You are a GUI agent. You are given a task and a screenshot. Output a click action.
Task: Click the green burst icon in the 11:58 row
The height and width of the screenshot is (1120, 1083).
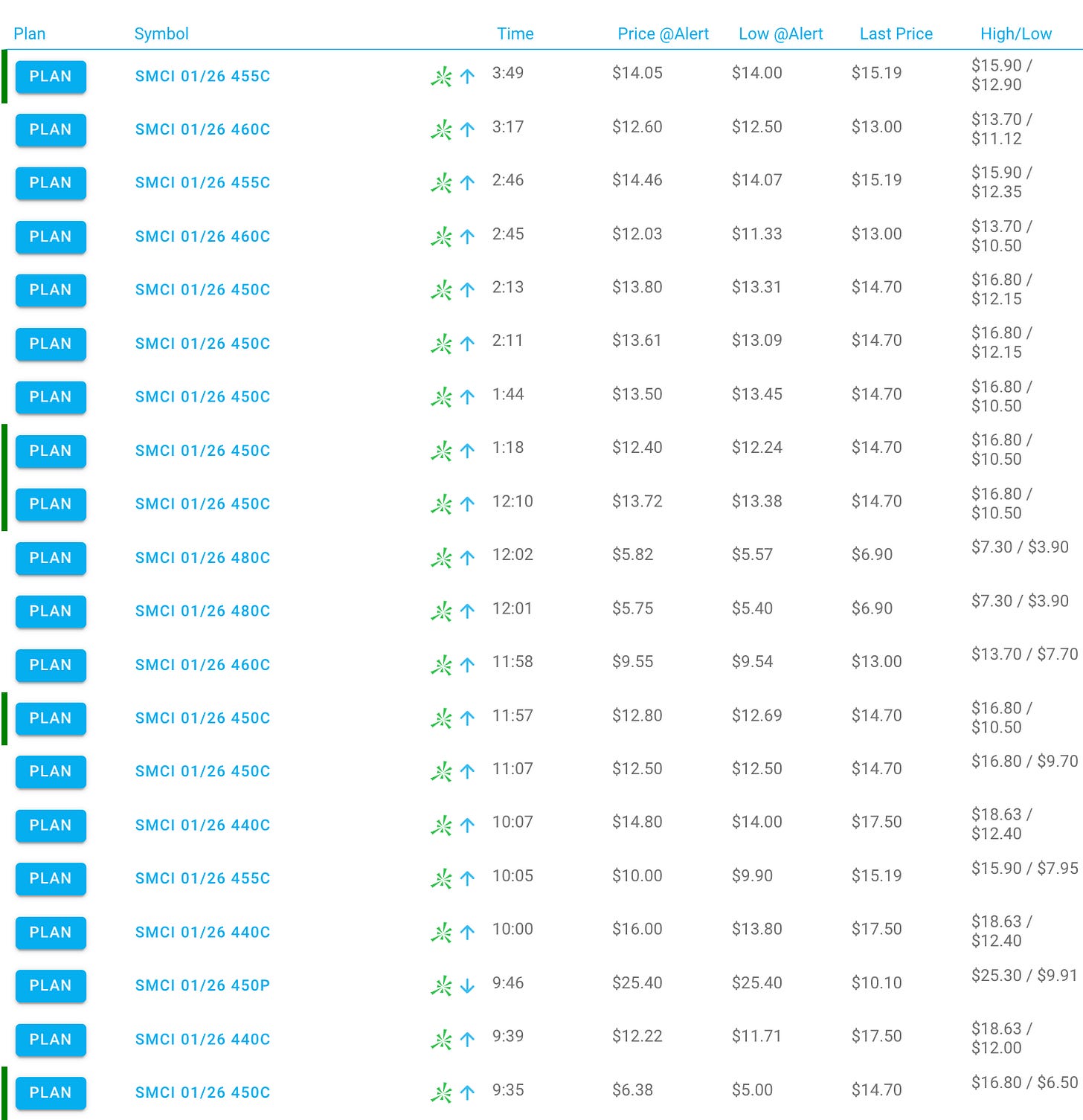tap(442, 665)
